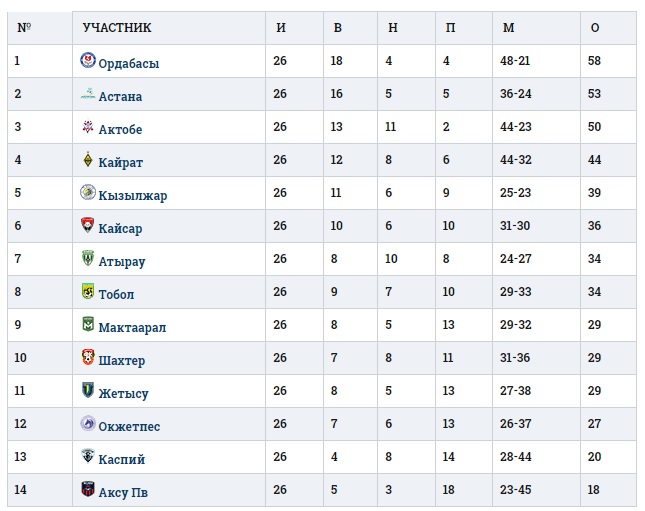Click the О points column header
Screen dimensions: 645x511
point(595,28)
